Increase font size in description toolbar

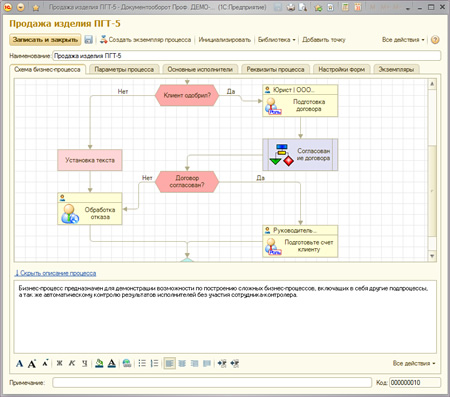32,363
